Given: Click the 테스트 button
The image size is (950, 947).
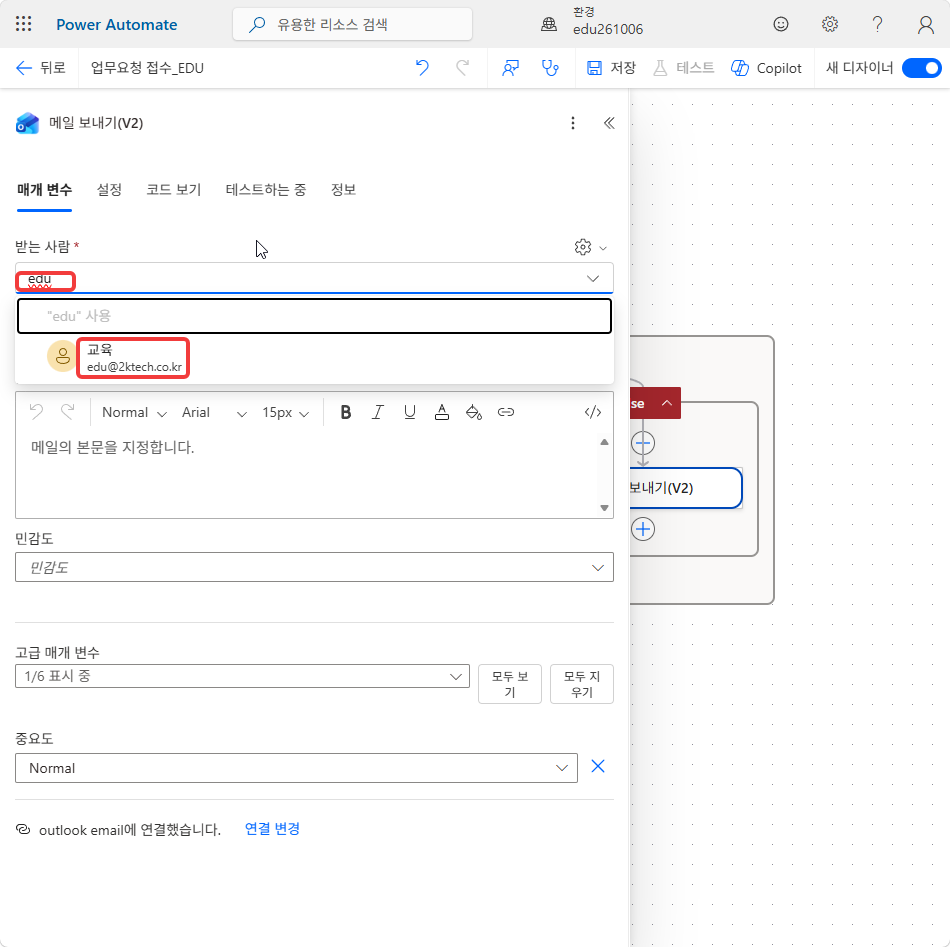Looking at the screenshot, I should point(683,68).
